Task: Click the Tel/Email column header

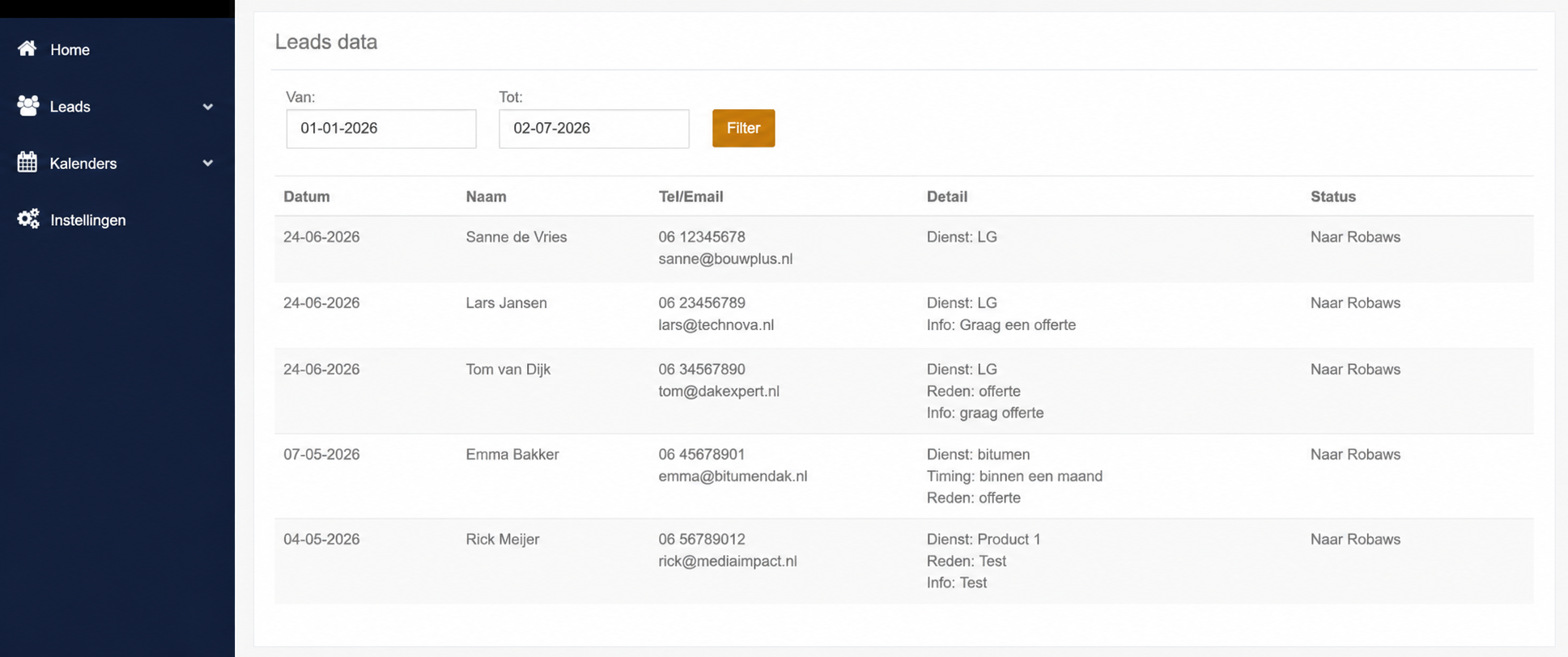Action: [x=691, y=197]
